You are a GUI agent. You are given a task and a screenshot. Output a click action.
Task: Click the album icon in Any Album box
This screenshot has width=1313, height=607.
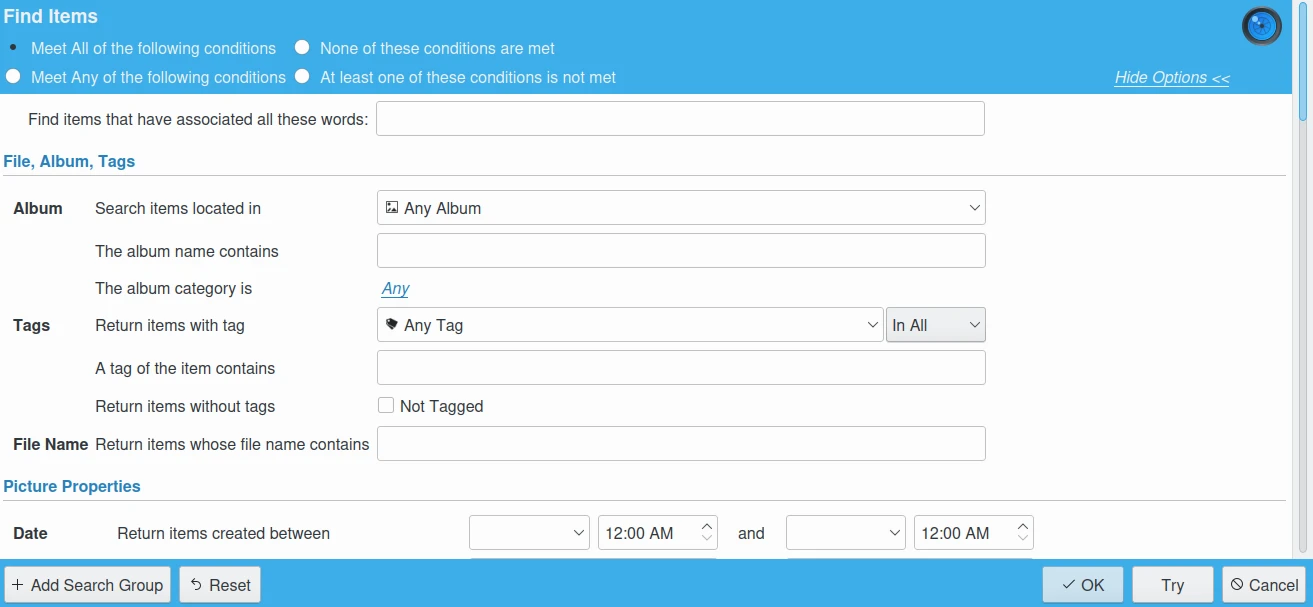(392, 208)
